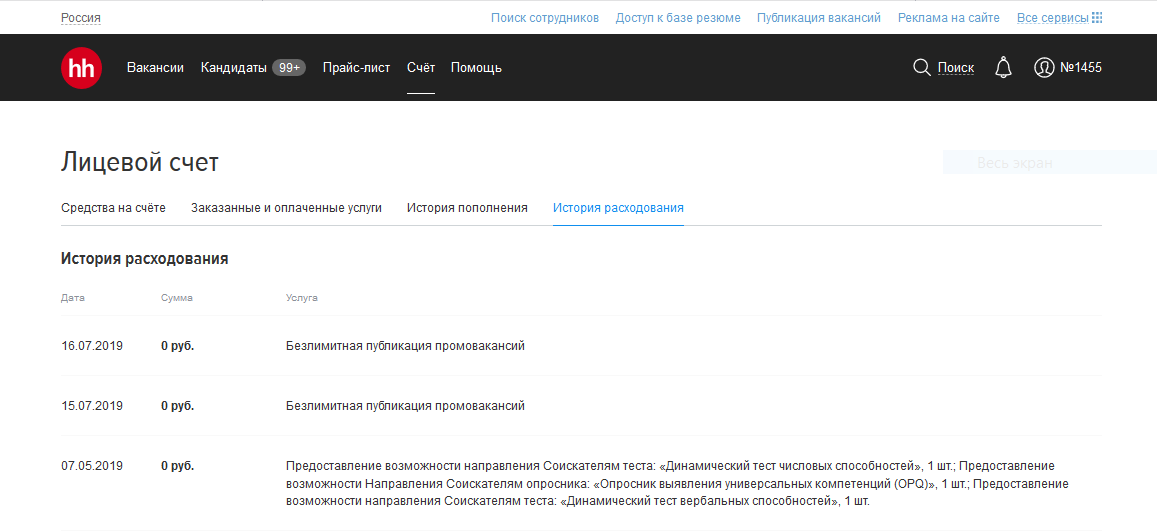Open the Россия region selector
1157x532 pixels.
pyautogui.click(x=80, y=18)
